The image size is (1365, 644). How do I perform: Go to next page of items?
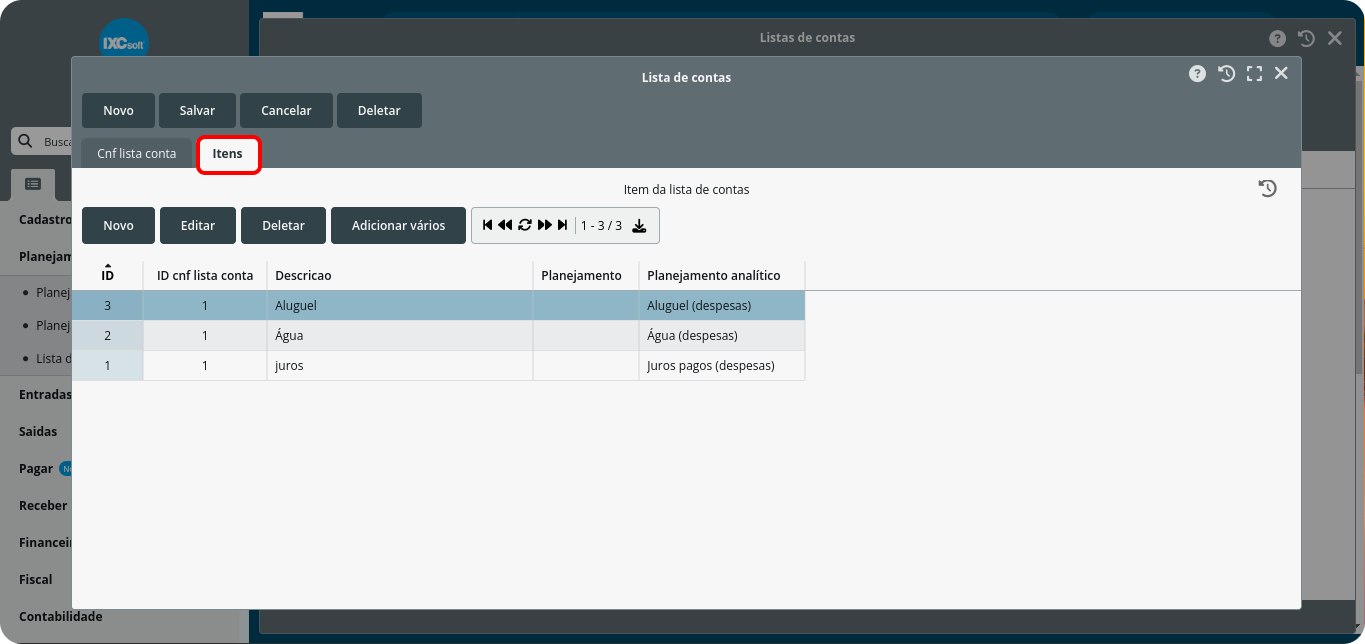pyautogui.click(x=545, y=226)
